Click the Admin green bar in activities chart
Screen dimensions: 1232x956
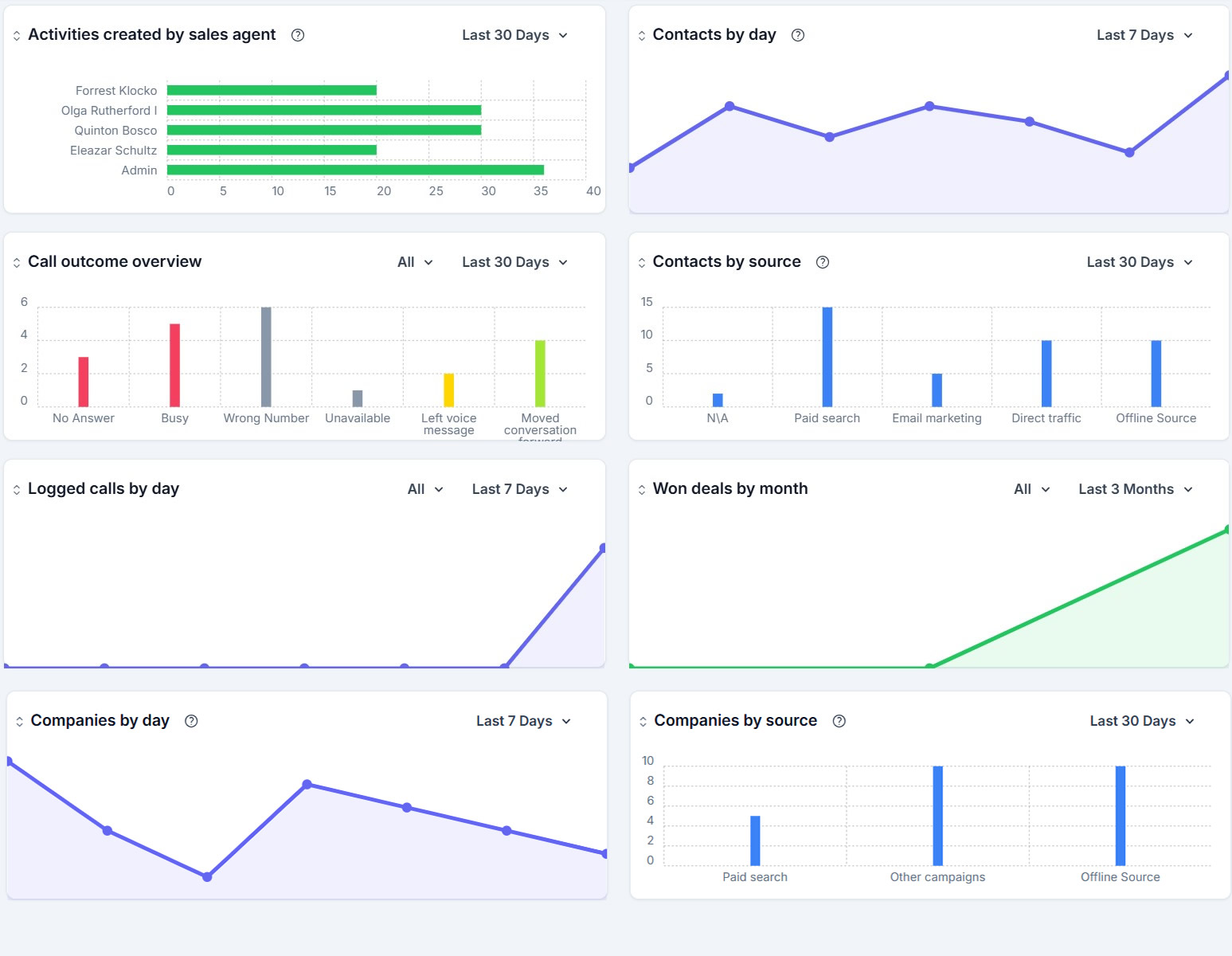pyautogui.click(x=355, y=170)
